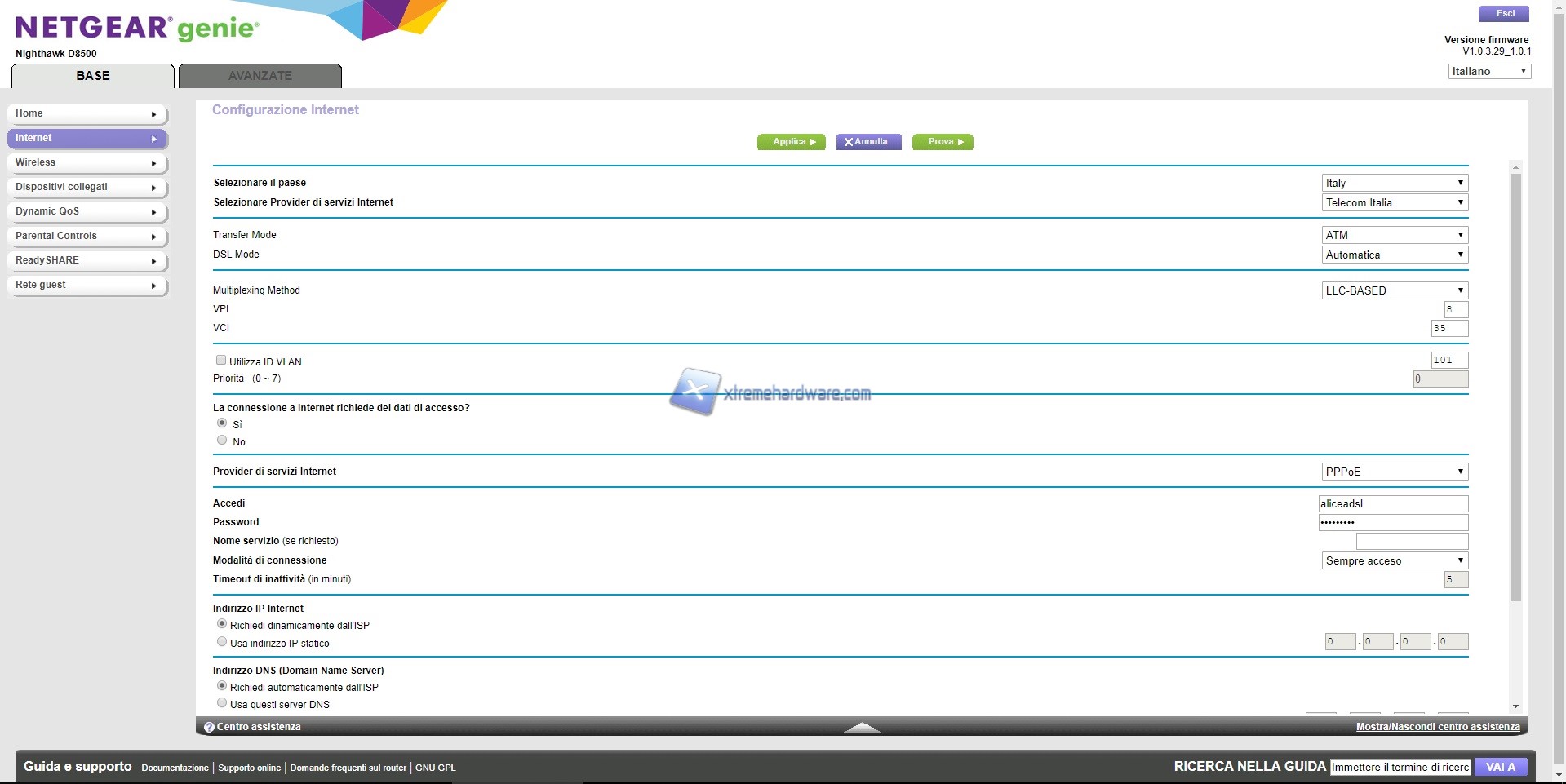The image size is (1566, 784).
Task: Open the Supporto online link
Action: pos(249,768)
